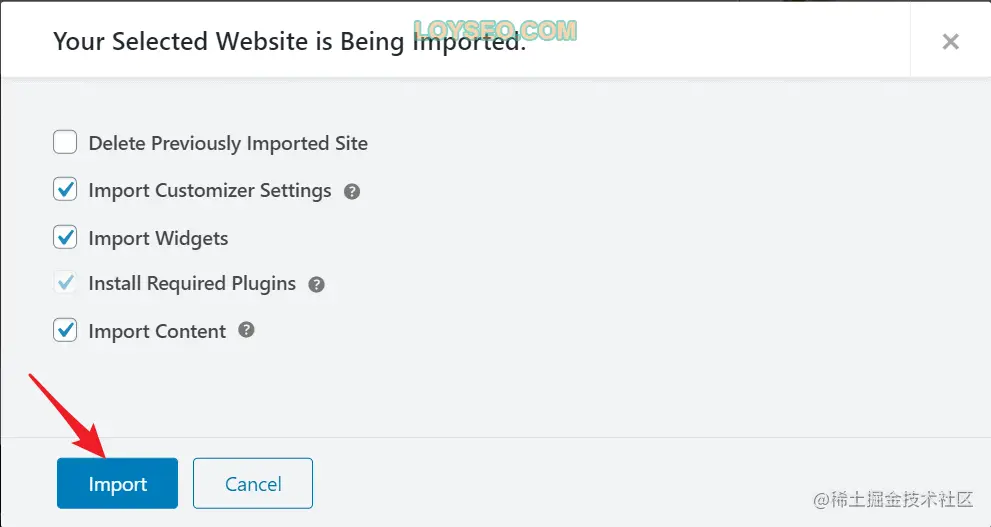Close the import dialog with the X

click(950, 42)
